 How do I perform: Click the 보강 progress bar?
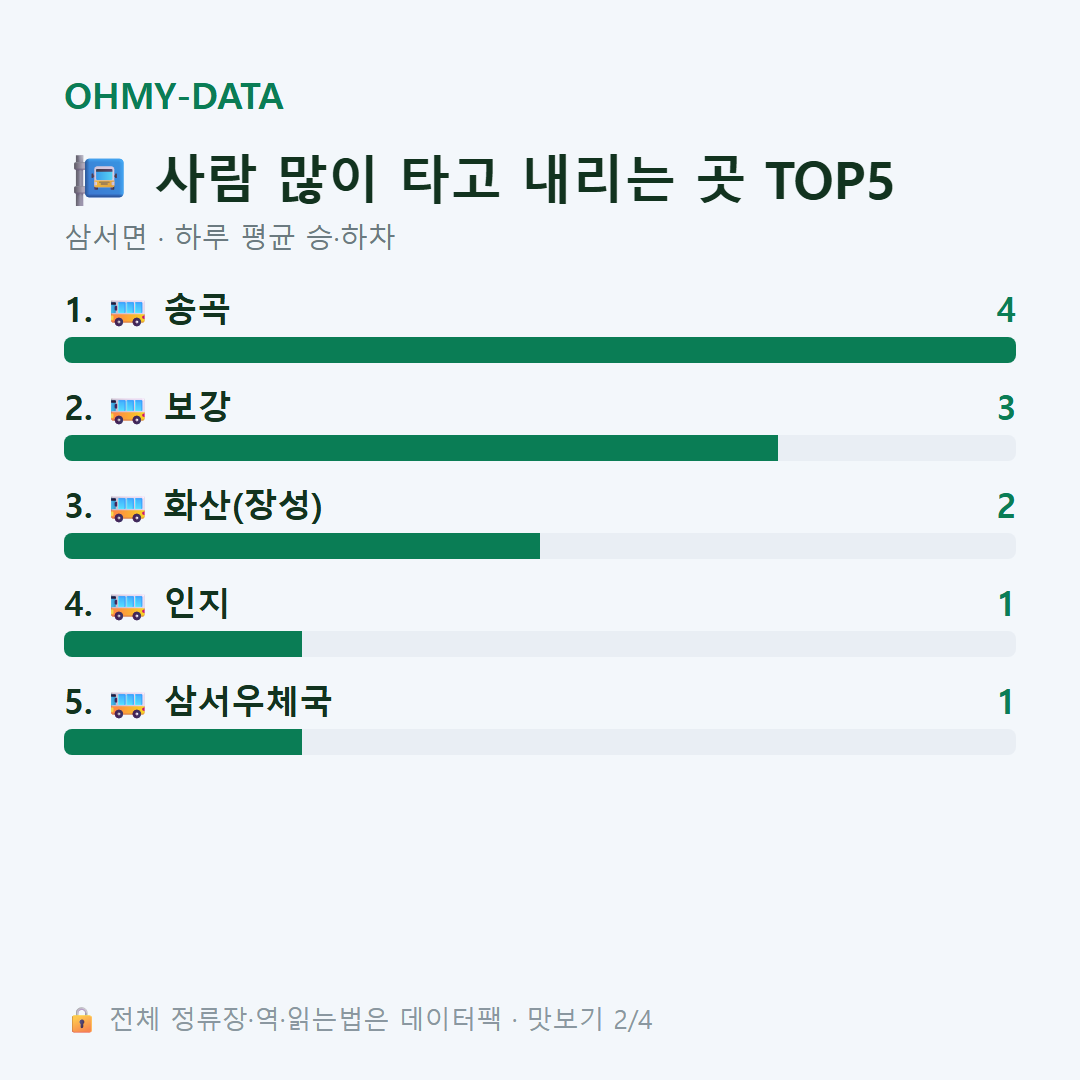click(x=540, y=448)
